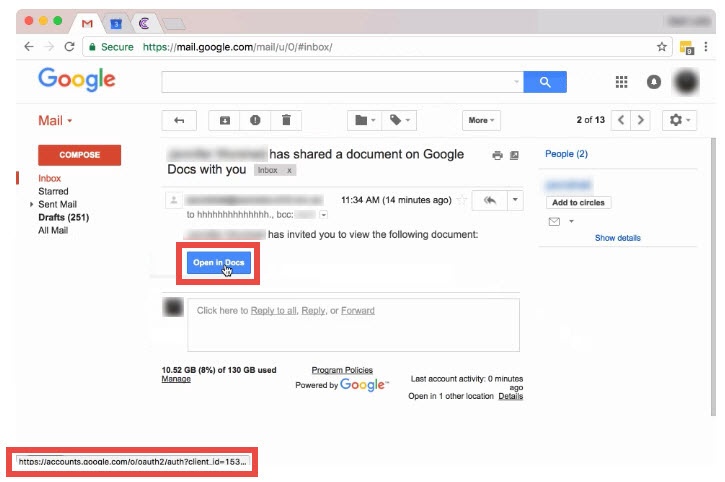Open the Sent Mail folder

click(57, 204)
